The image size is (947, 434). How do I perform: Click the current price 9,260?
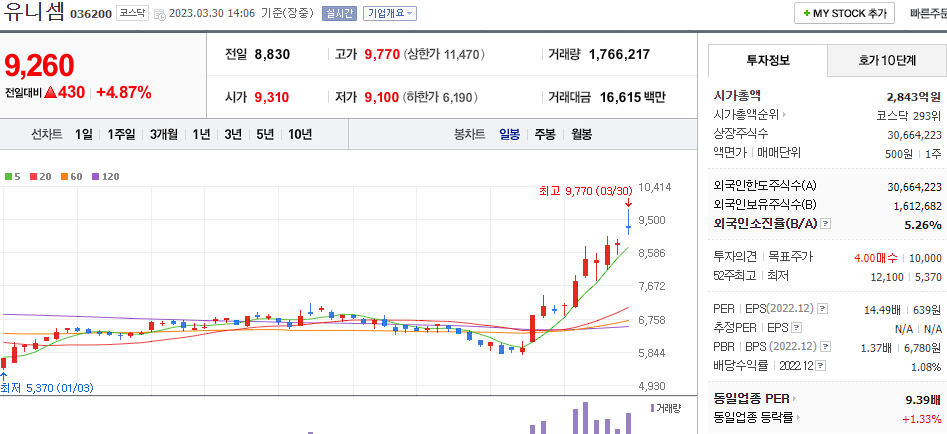tap(39, 66)
